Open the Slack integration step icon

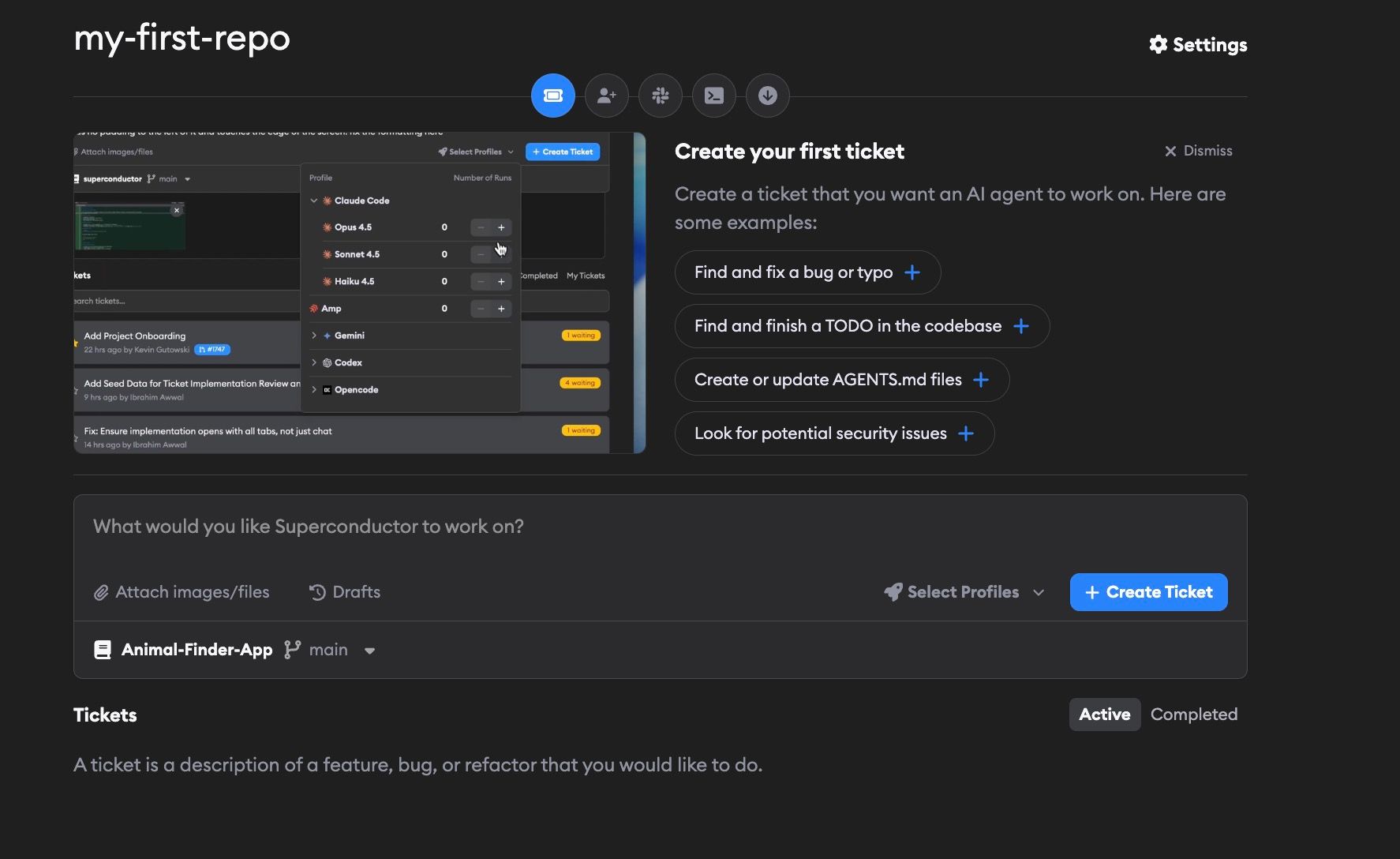point(660,96)
